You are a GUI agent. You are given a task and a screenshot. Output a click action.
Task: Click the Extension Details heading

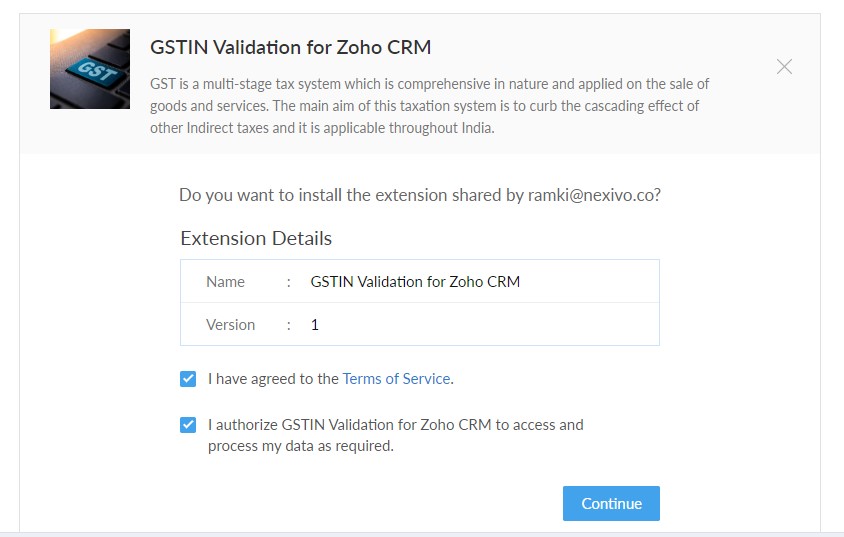256,238
